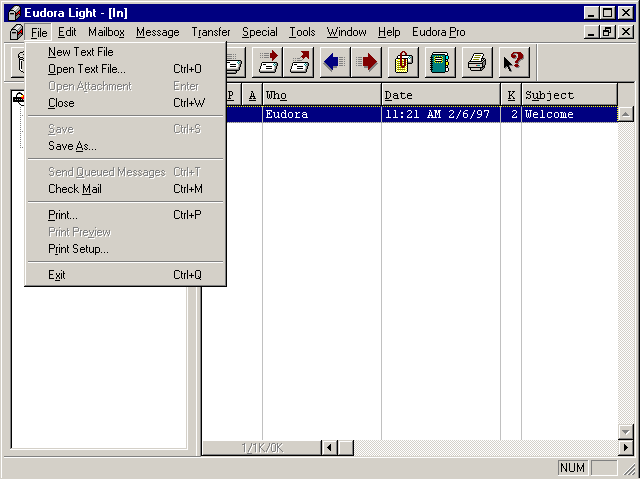Choose Open Text File... from File menu

click(x=125, y=69)
